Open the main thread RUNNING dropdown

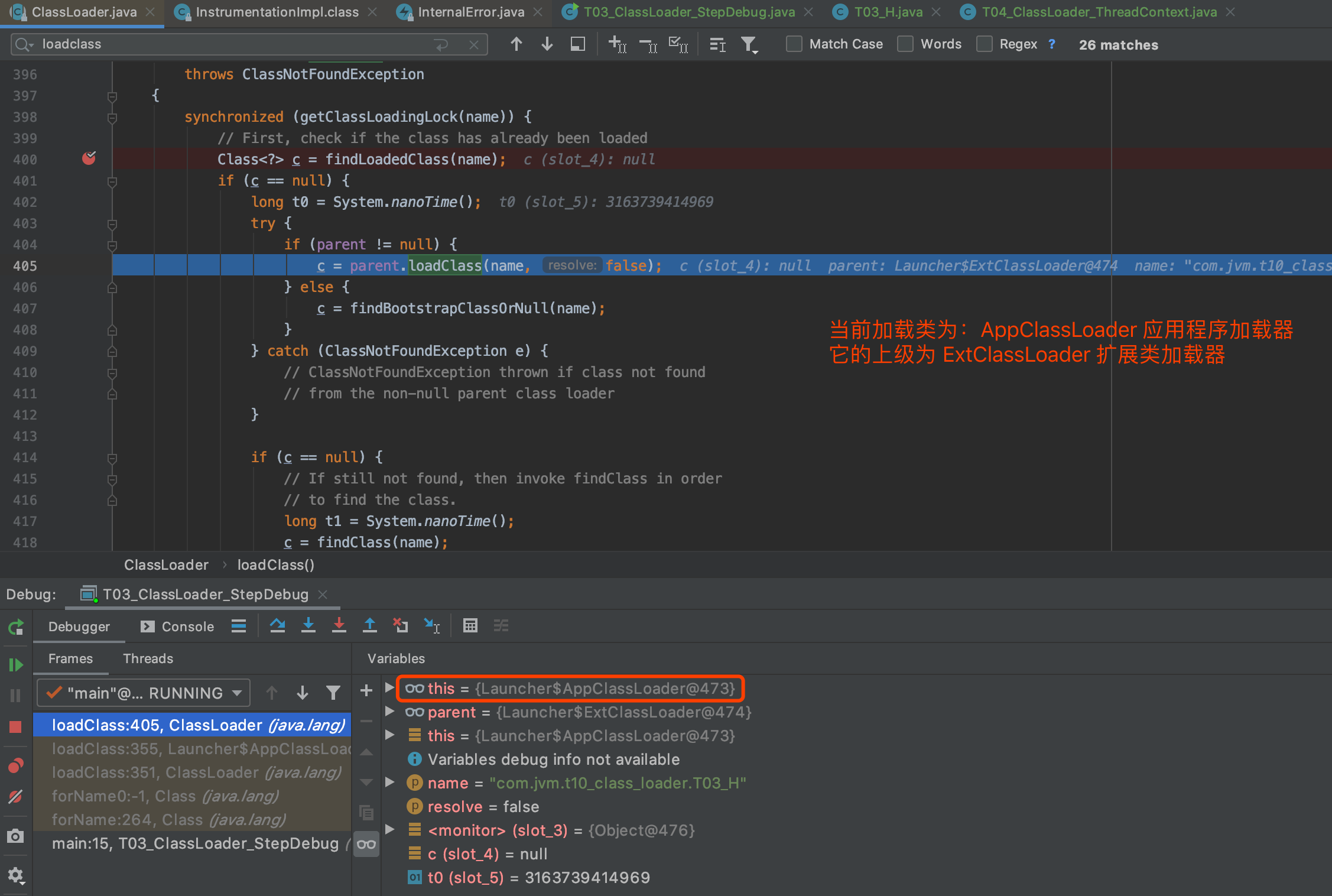[144, 693]
